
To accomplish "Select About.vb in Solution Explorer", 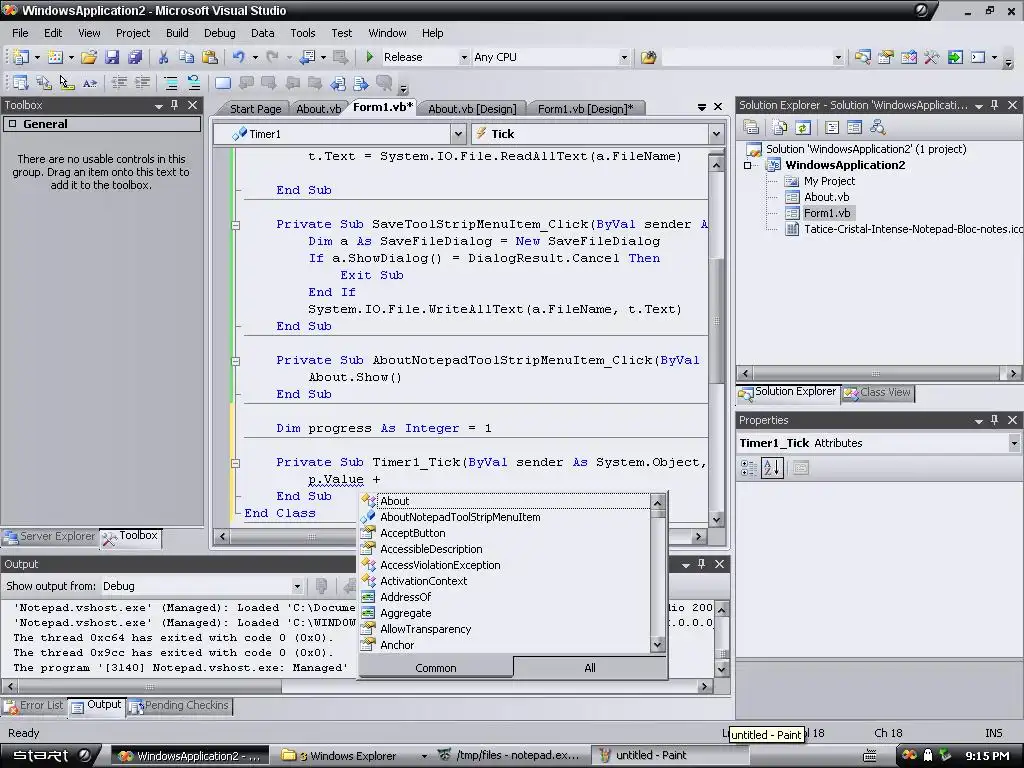I will pyautogui.click(x=826, y=197).
